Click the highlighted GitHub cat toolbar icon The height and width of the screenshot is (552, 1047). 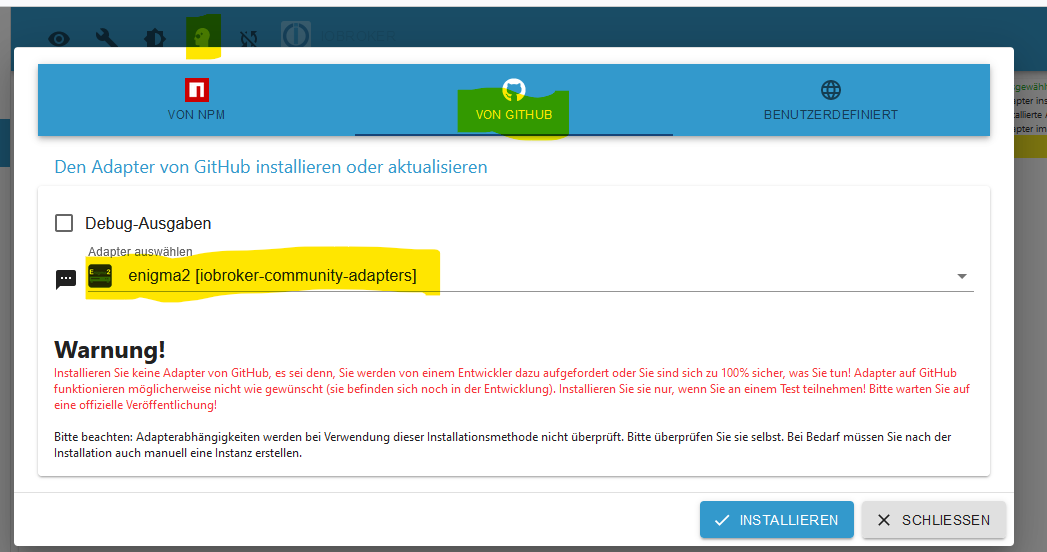pos(203,37)
